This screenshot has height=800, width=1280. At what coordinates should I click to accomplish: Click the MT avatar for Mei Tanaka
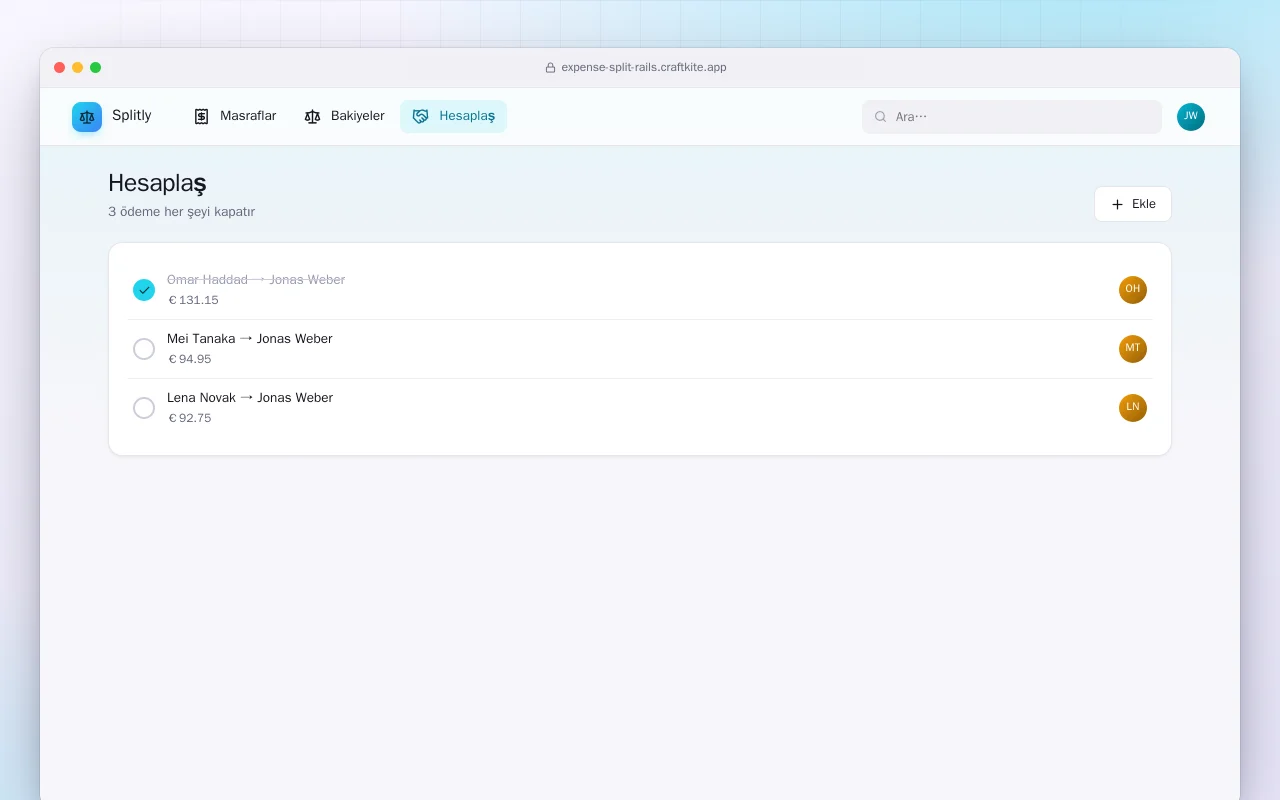point(1133,349)
